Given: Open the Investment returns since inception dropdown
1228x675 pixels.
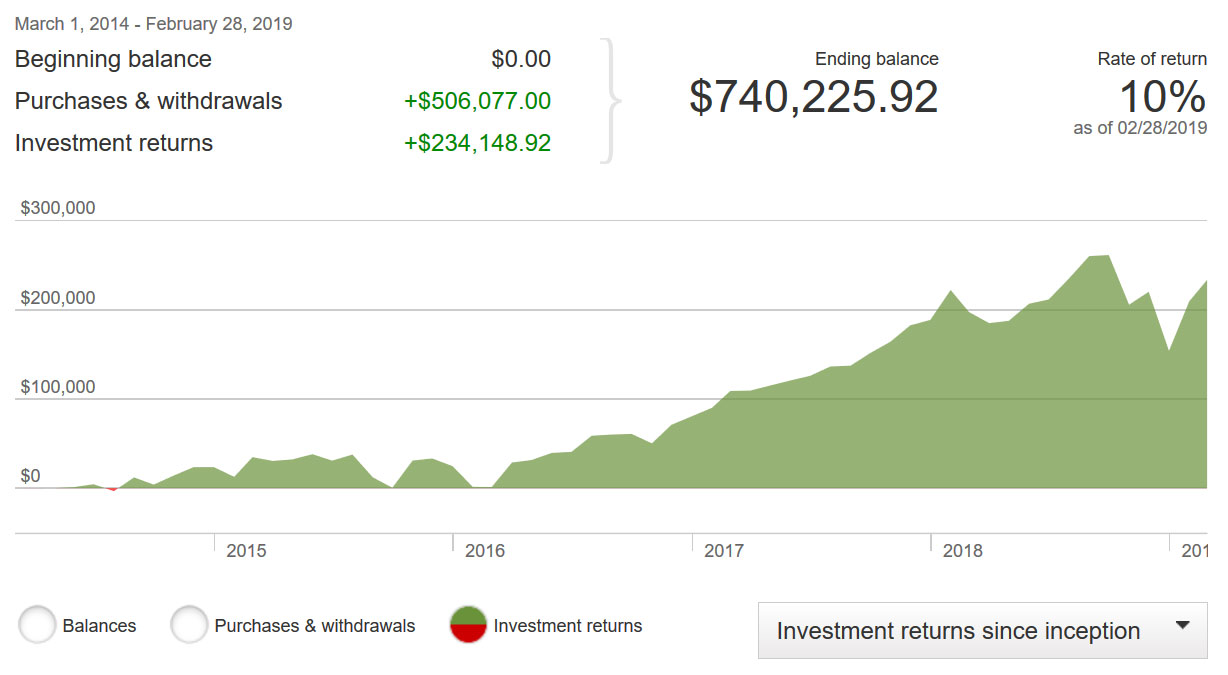Looking at the screenshot, I should [x=982, y=631].
